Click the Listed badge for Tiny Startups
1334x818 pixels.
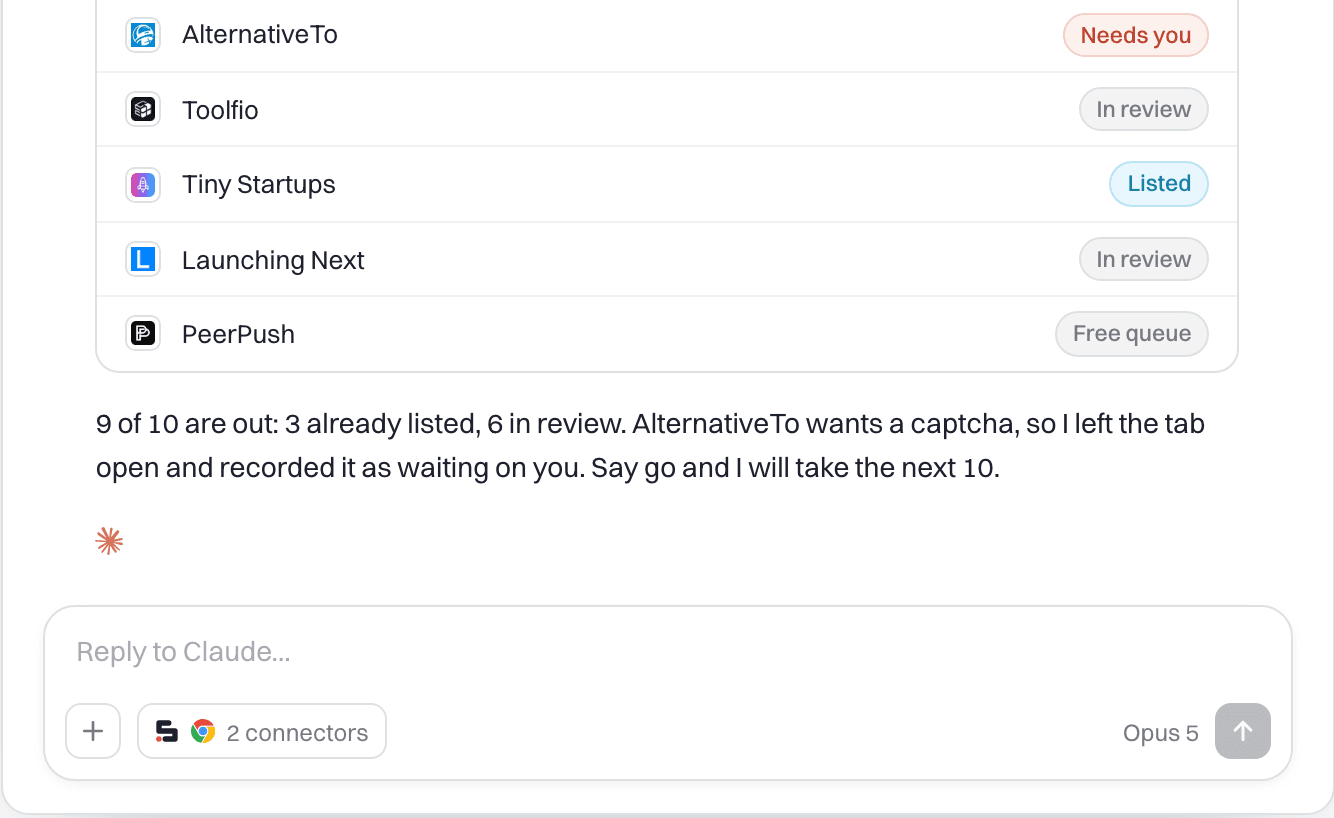[x=1159, y=184]
